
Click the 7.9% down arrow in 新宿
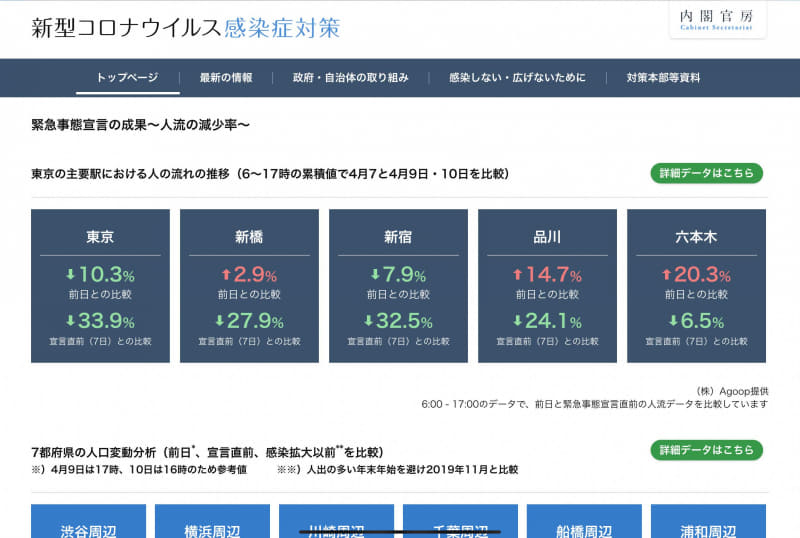(x=375, y=275)
